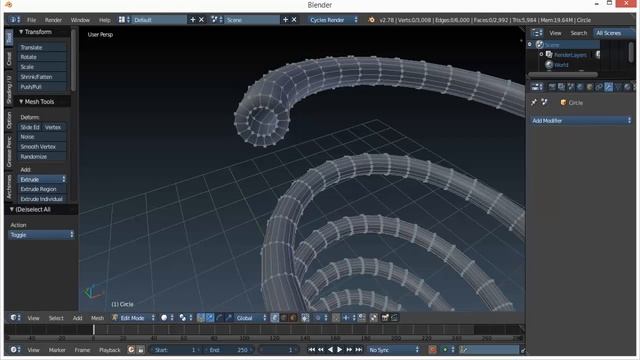The height and width of the screenshot is (360, 640).
Task: Click the Extrude Region button
Action: click(x=42, y=189)
